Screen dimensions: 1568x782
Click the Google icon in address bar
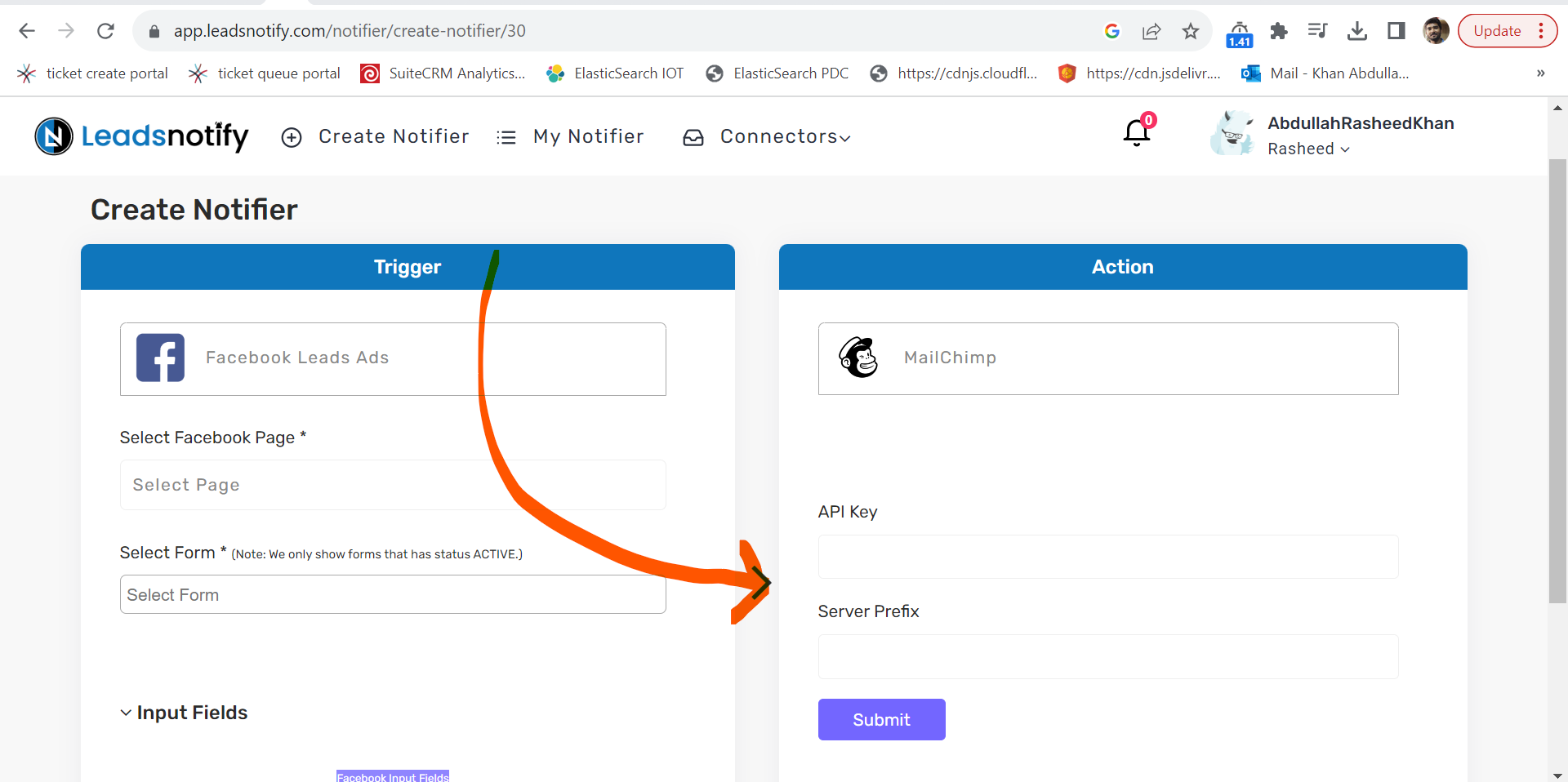[x=1111, y=31]
